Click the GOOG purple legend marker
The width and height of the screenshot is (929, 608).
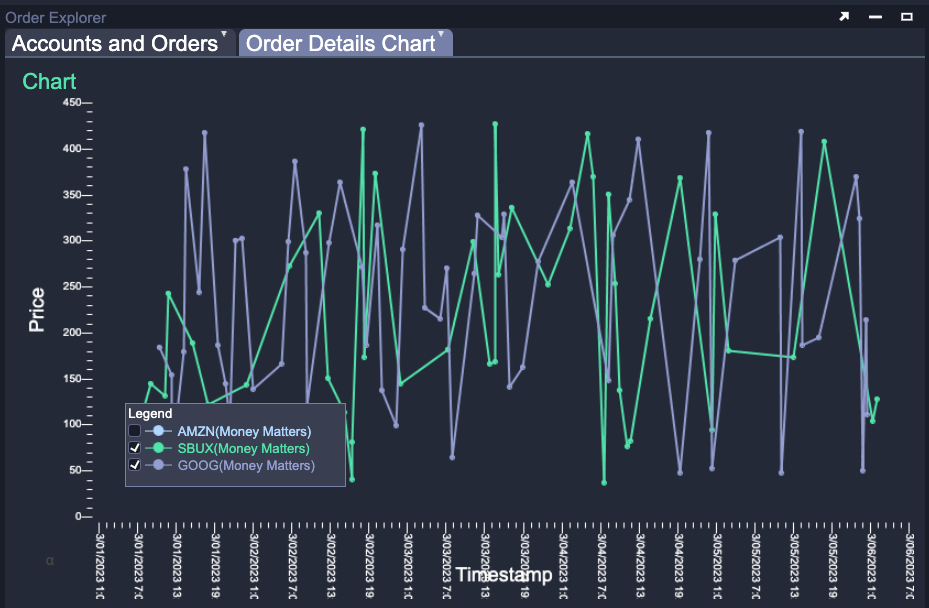coord(160,465)
